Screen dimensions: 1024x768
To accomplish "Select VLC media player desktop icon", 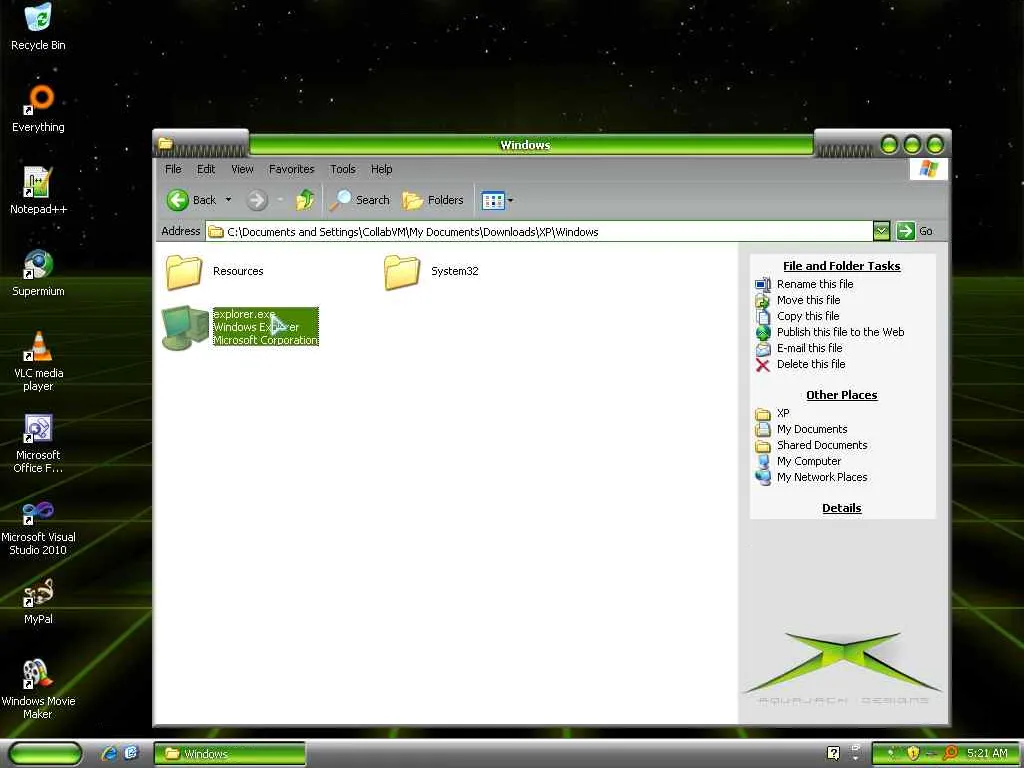I will pyautogui.click(x=38, y=361).
